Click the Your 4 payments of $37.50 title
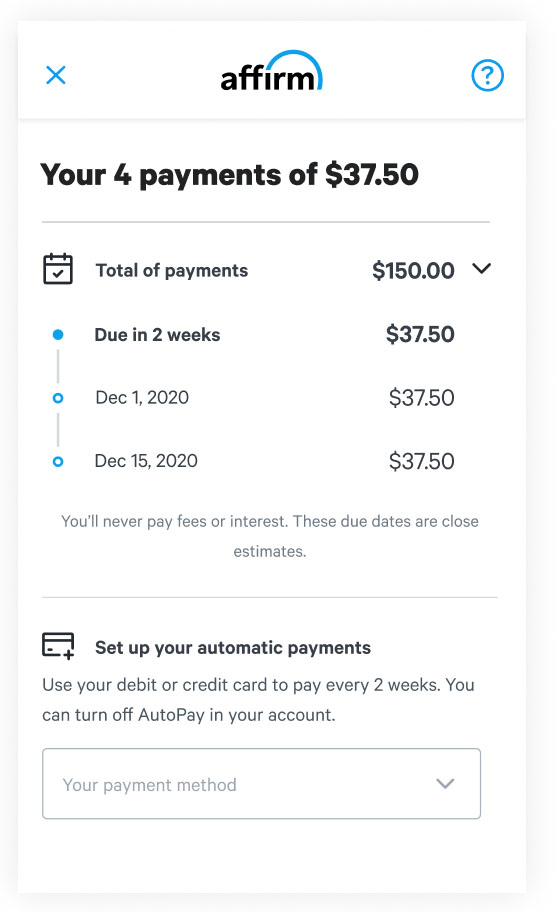 pos(230,174)
